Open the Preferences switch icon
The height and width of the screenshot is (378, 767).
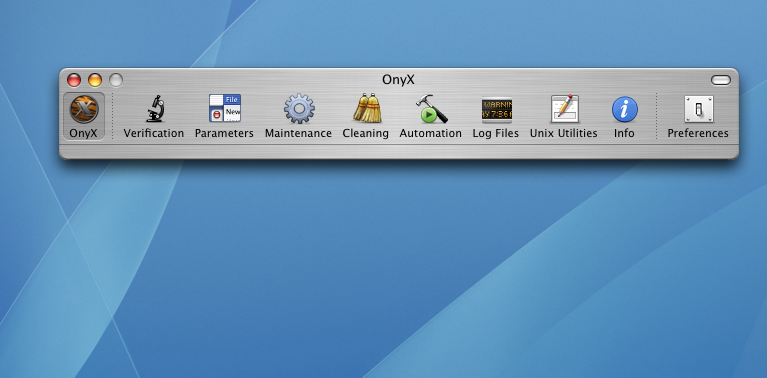[699, 109]
